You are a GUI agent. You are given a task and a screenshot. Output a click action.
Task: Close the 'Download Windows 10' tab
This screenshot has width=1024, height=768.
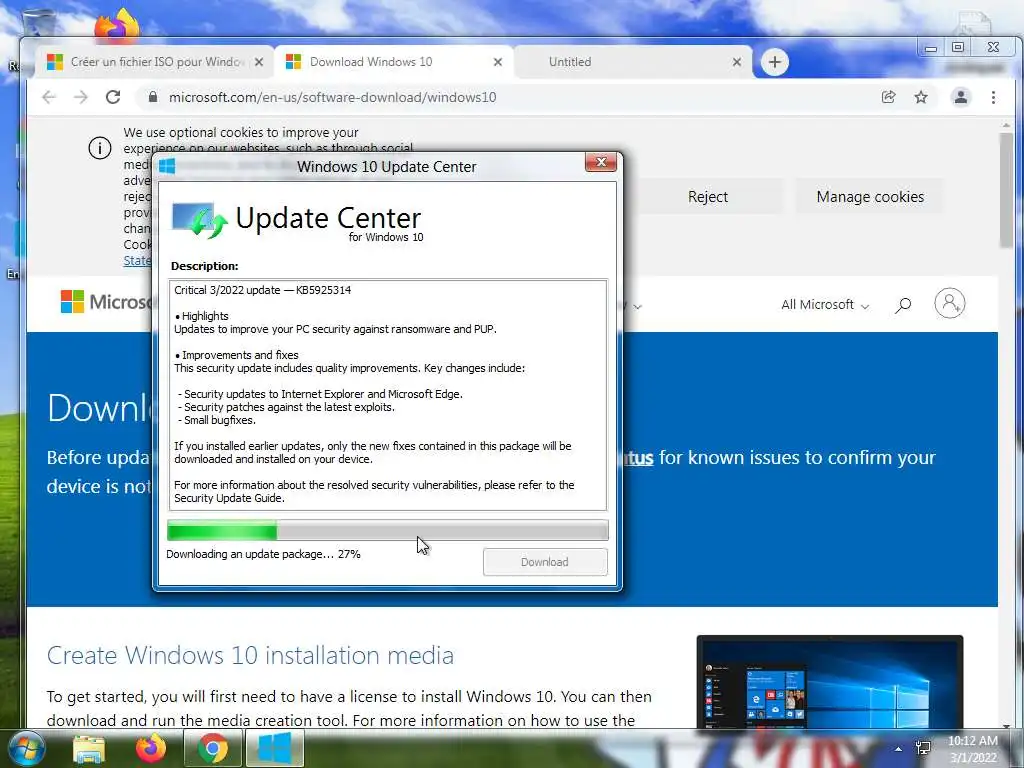tap(498, 62)
